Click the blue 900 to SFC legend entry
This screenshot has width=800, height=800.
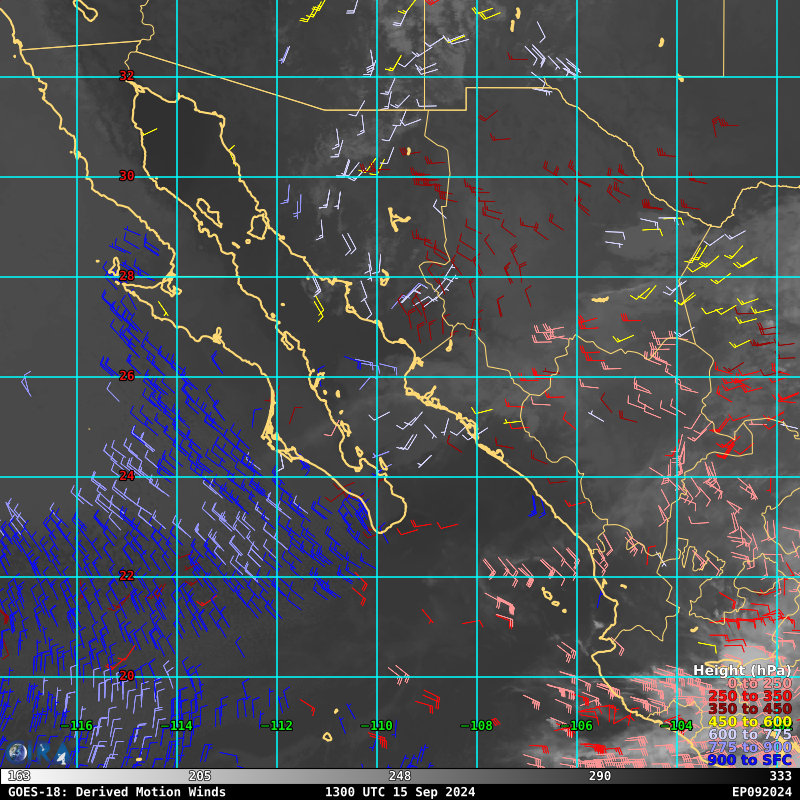[749, 760]
